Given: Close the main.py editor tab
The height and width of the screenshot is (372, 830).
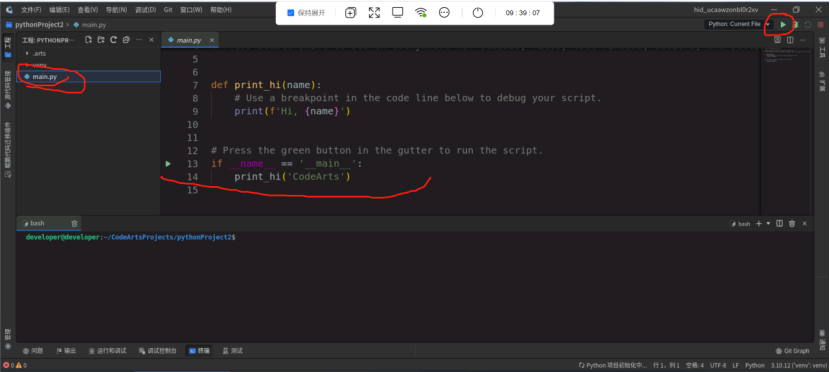Looking at the screenshot, I should (x=212, y=40).
